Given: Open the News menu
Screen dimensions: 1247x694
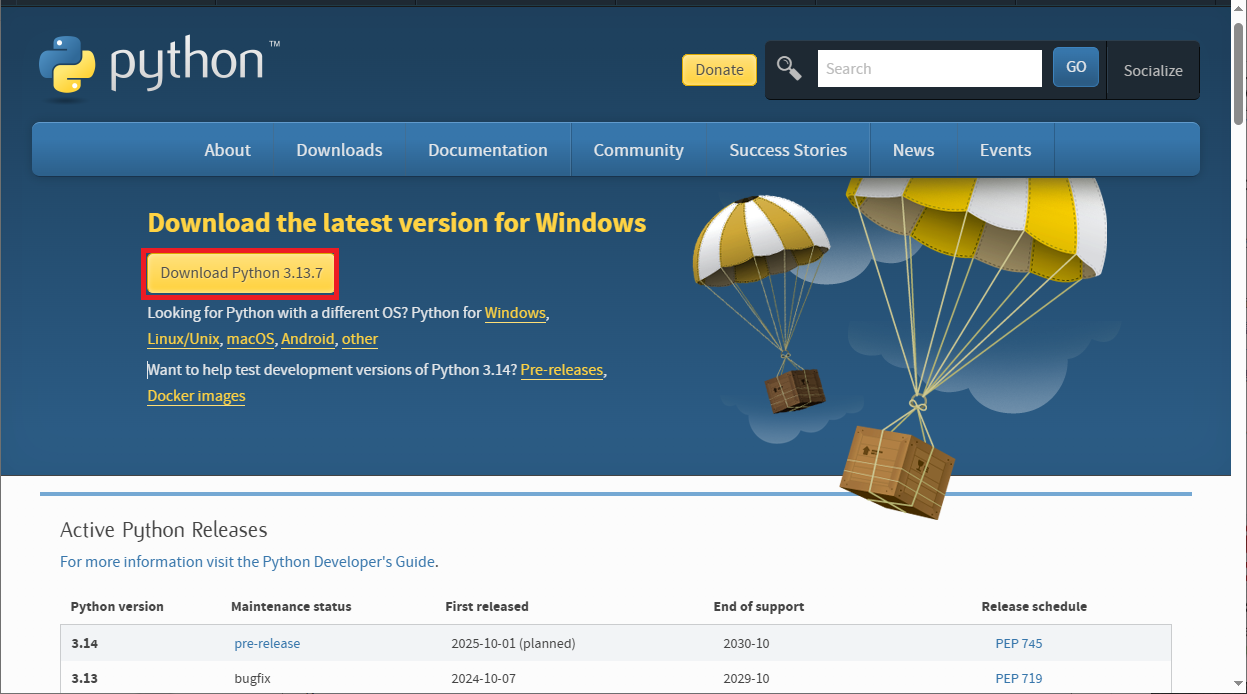Looking at the screenshot, I should pos(913,150).
